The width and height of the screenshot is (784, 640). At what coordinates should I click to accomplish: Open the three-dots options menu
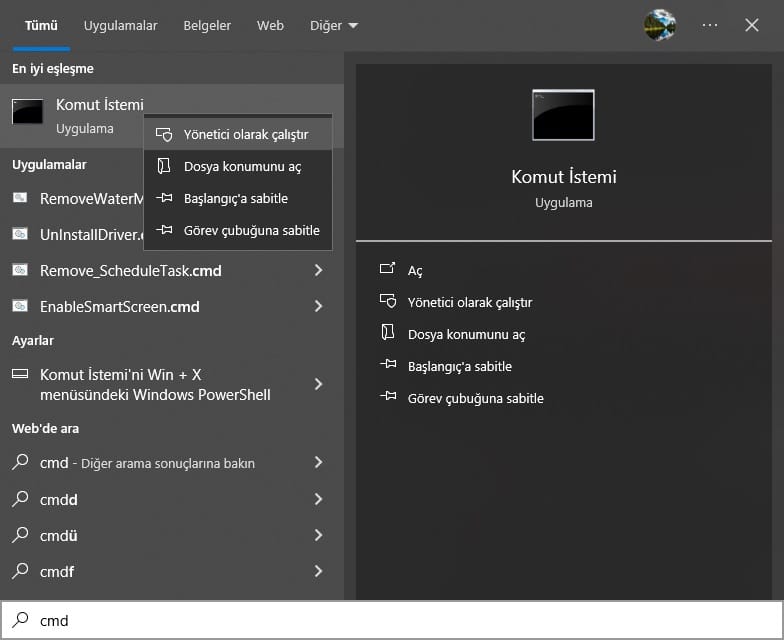click(710, 25)
